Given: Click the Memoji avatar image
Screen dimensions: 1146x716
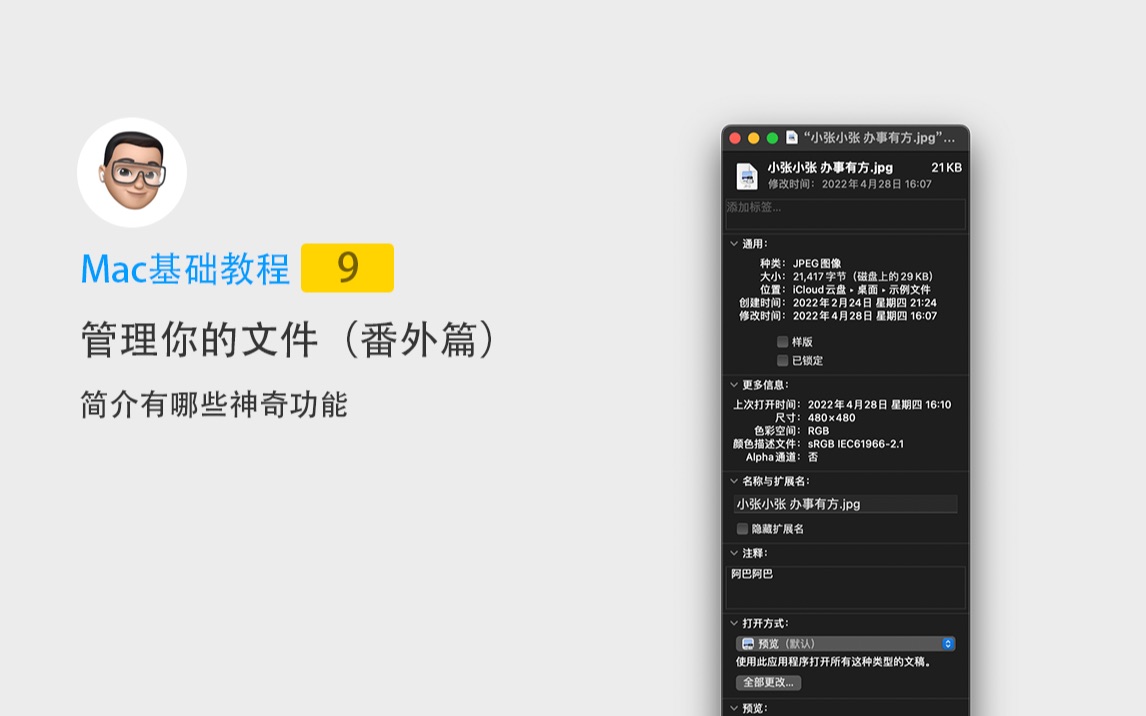Looking at the screenshot, I should pyautogui.click(x=132, y=171).
